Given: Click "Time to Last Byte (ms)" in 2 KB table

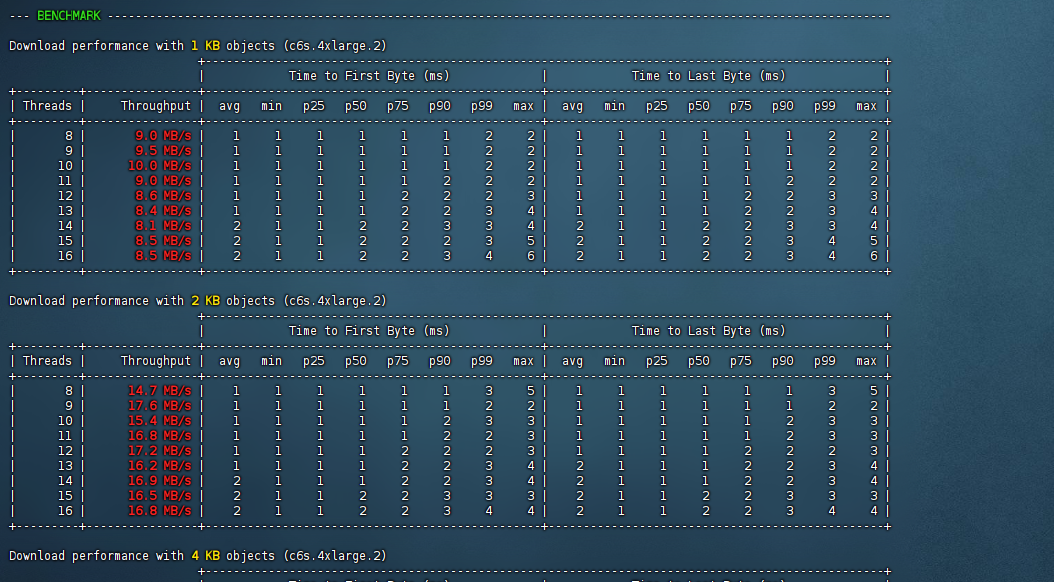Looking at the screenshot, I should (708, 331).
